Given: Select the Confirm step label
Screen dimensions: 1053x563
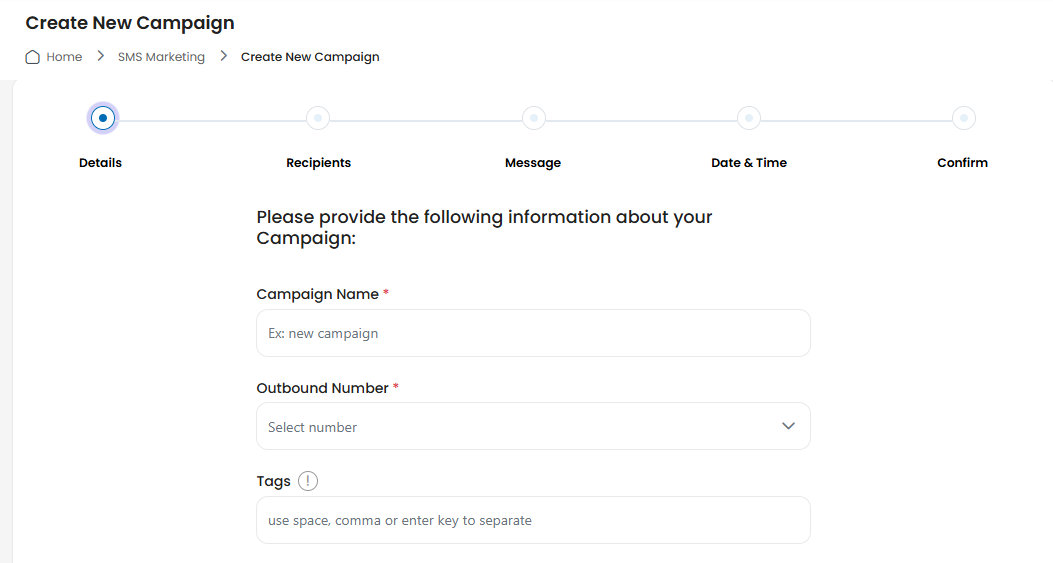Looking at the screenshot, I should point(962,163).
